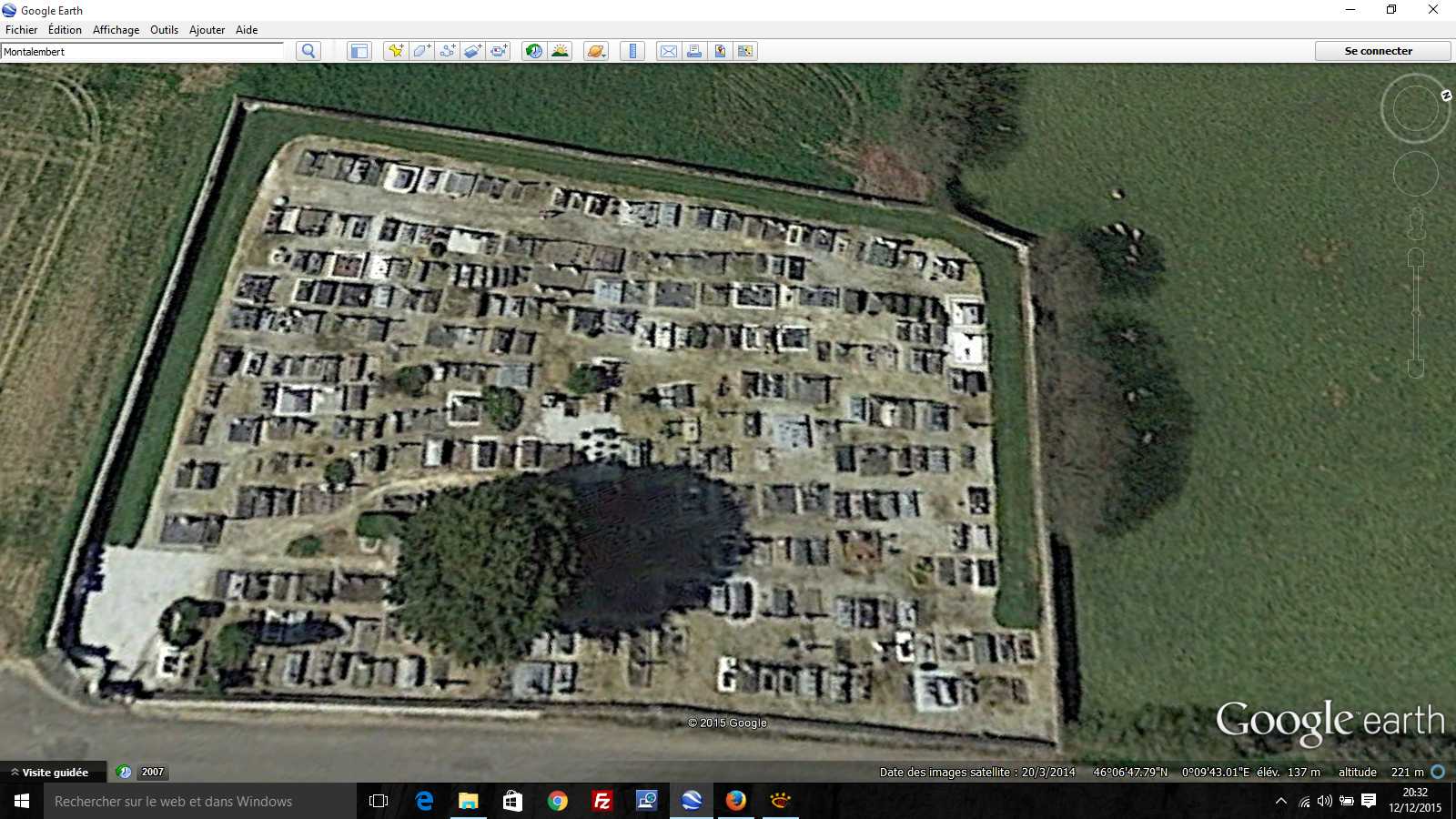The width and height of the screenshot is (1456, 819).
Task: Launch Microsoft Edge from the taskbar
Action: [x=424, y=801]
